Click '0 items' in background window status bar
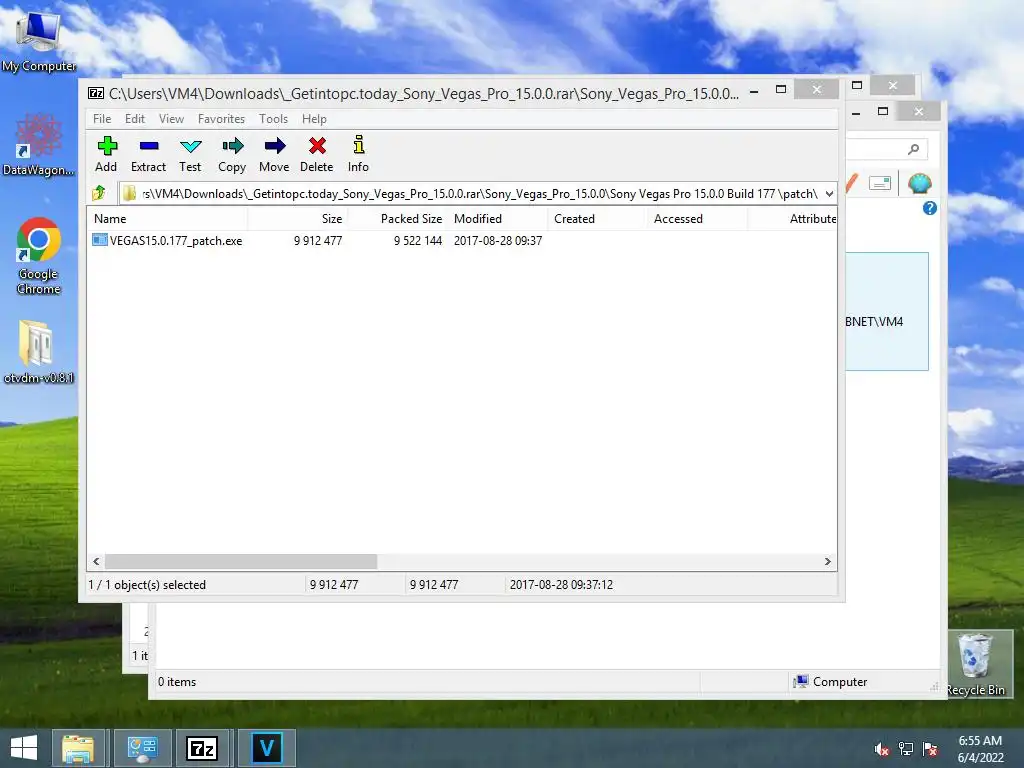Image resolution: width=1024 pixels, height=768 pixels. click(177, 682)
